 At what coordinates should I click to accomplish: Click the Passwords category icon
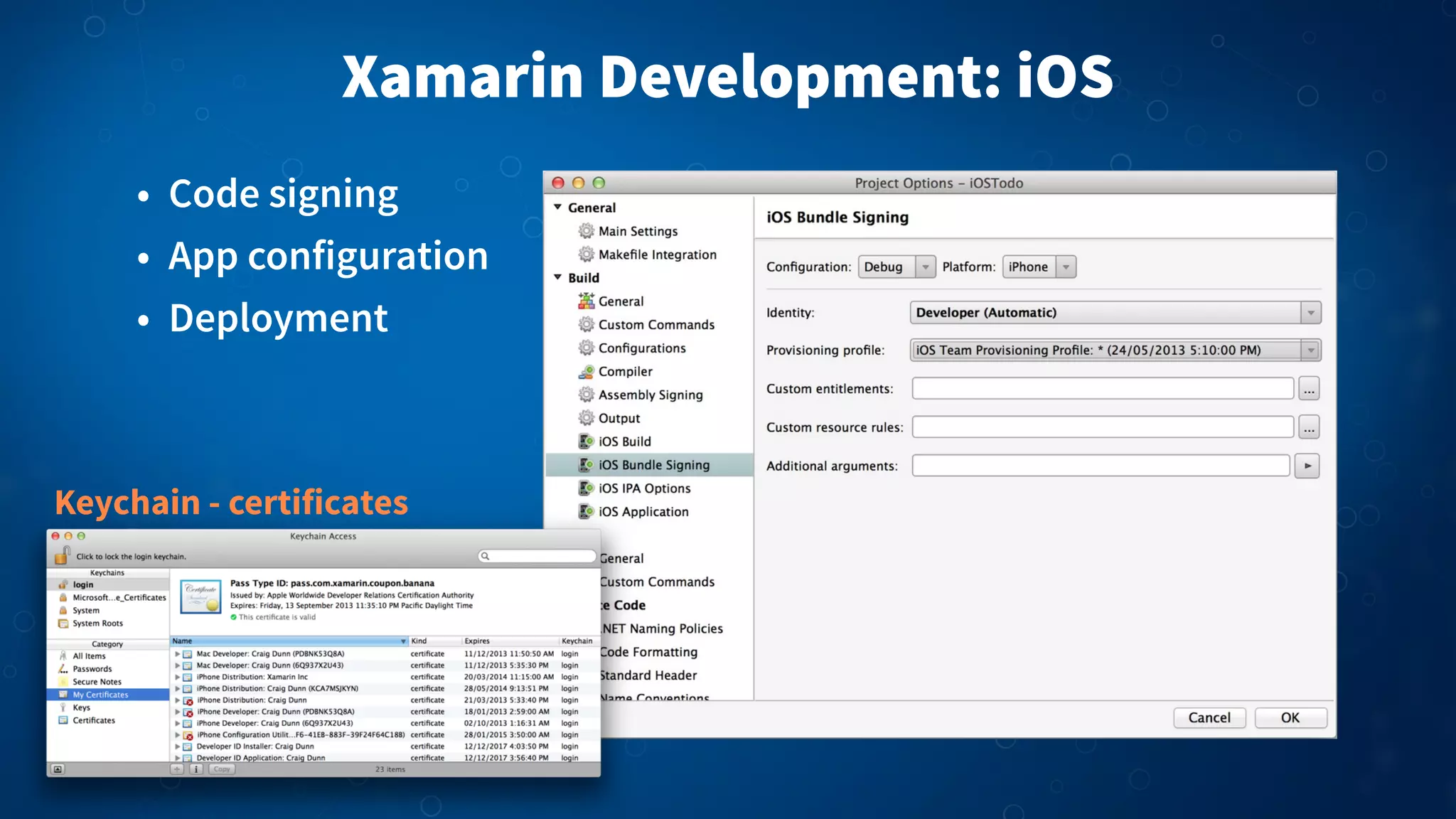tap(63, 669)
